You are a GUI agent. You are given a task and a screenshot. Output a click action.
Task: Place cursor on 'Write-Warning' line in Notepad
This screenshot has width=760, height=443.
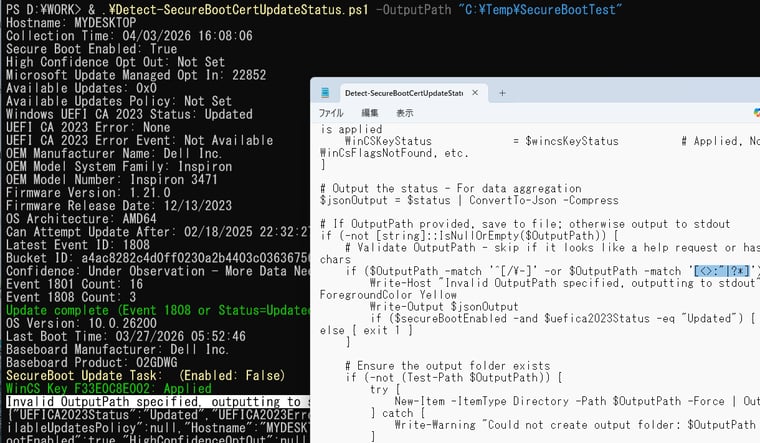click(x=570, y=424)
